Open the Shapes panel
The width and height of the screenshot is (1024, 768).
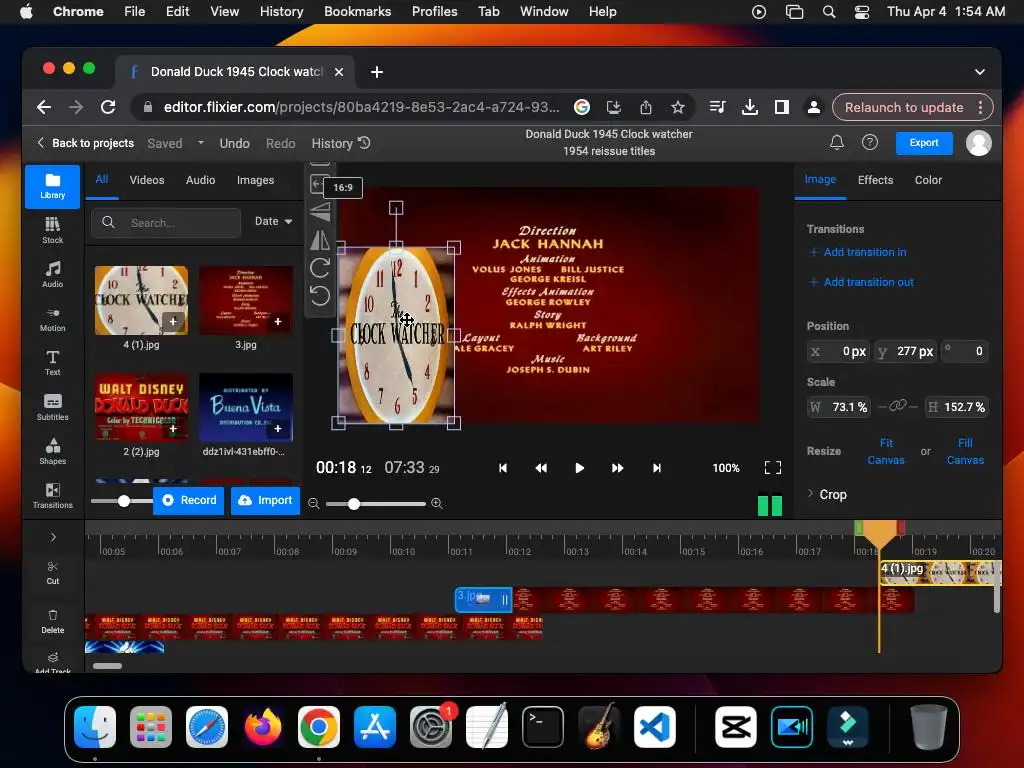pos(52,451)
